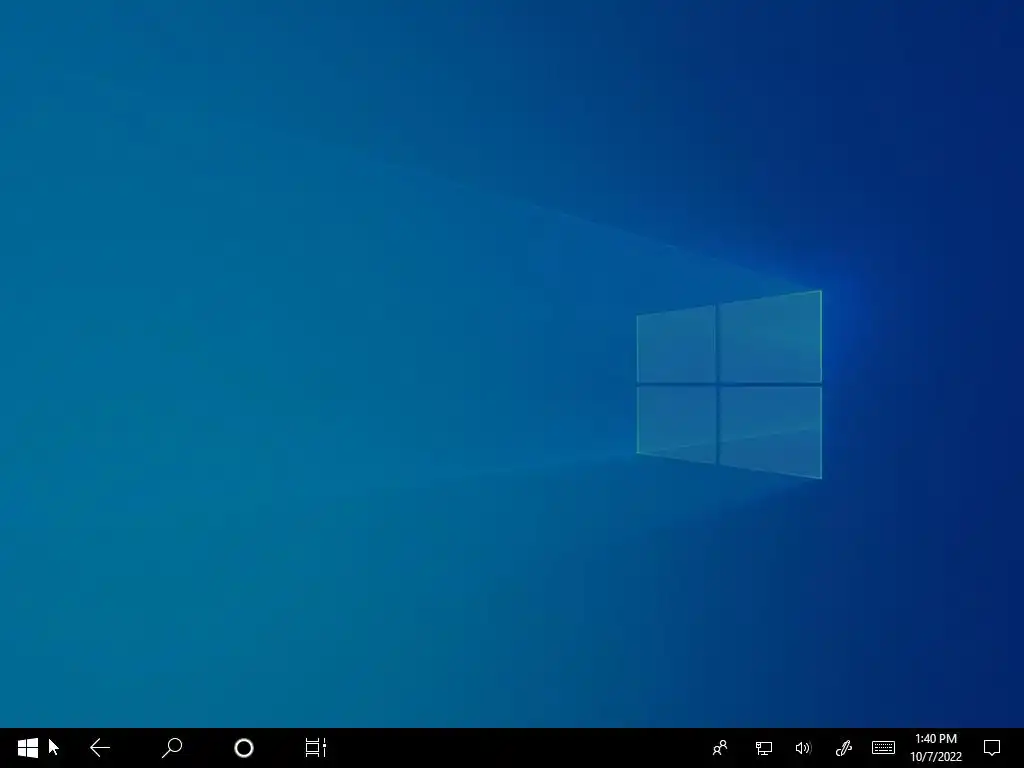Open Task View from the taskbar
Screen dimensions: 1024x768
tap(315, 748)
